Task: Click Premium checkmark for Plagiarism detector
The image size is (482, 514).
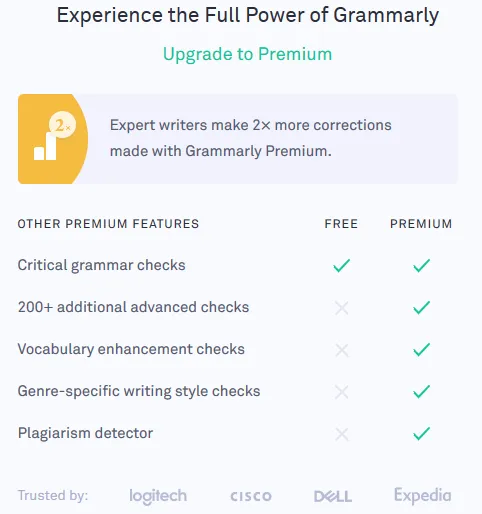Action: [421, 433]
